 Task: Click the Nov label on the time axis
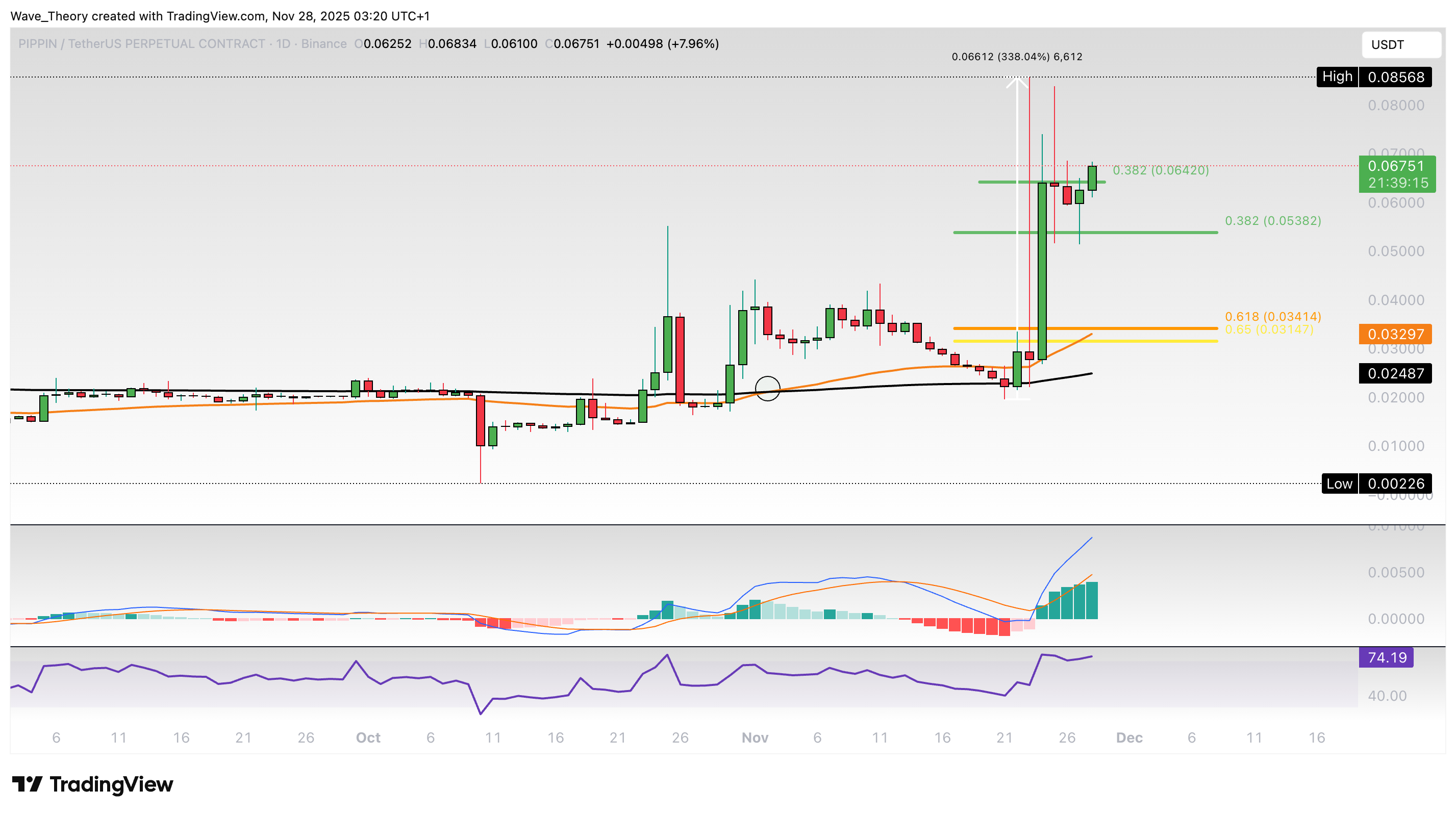pos(755,737)
